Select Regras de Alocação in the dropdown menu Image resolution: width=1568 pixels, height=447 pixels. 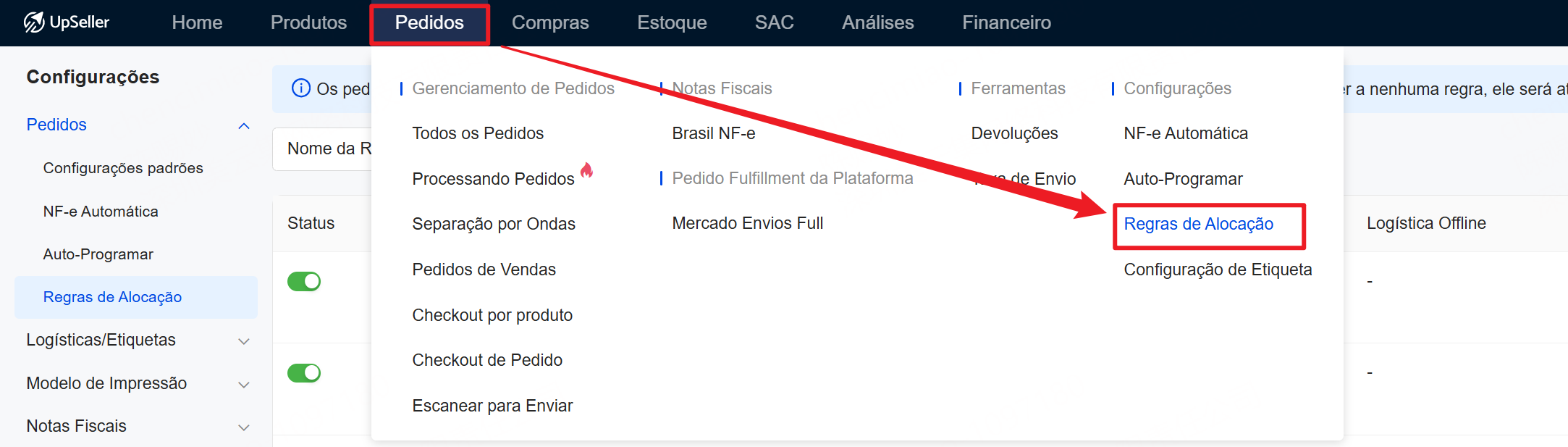(1198, 224)
